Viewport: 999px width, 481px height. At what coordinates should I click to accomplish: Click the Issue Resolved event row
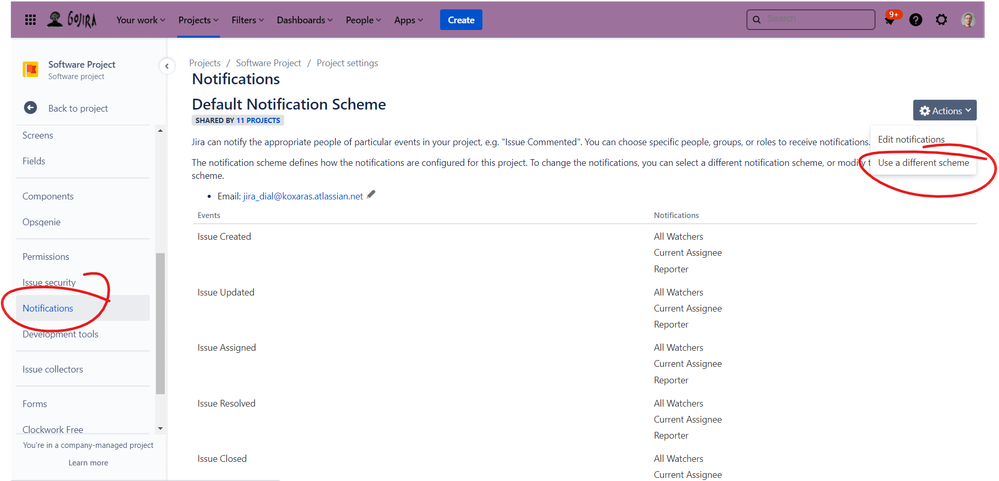tap(584, 419)
